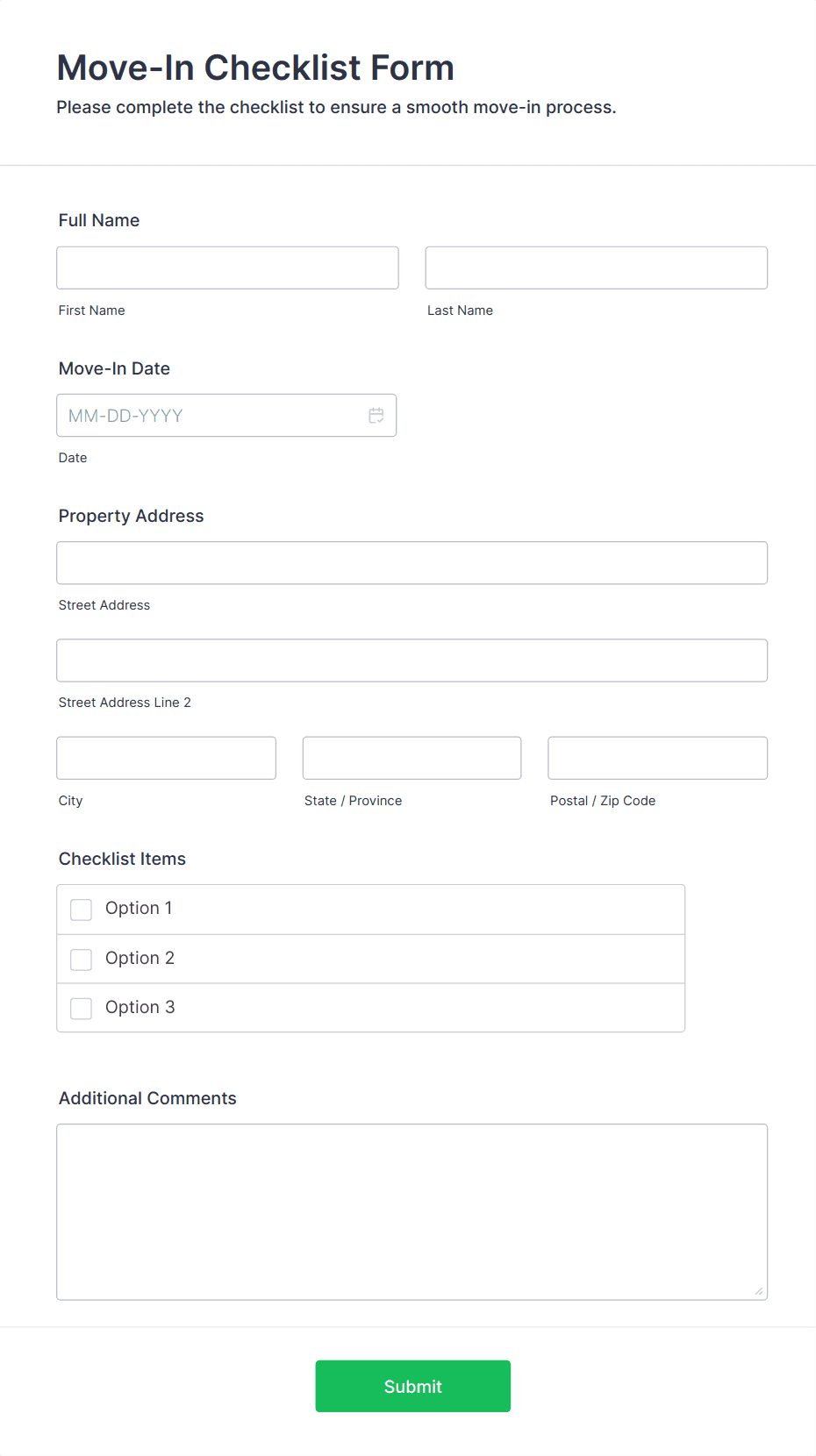Viewport: 816px width, 1456px height.
Task: Click the First Name input field
Action: pyautogui.click(x=226, y=268)
